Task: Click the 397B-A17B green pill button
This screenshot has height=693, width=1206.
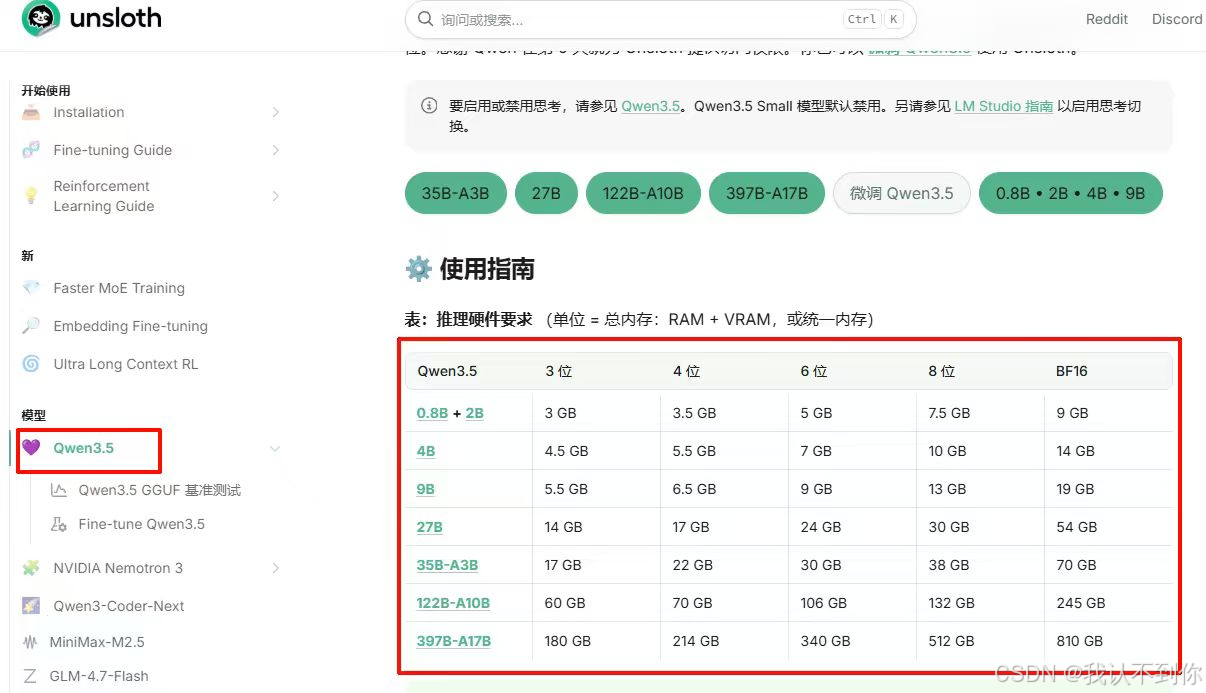Action: point(767,193)
